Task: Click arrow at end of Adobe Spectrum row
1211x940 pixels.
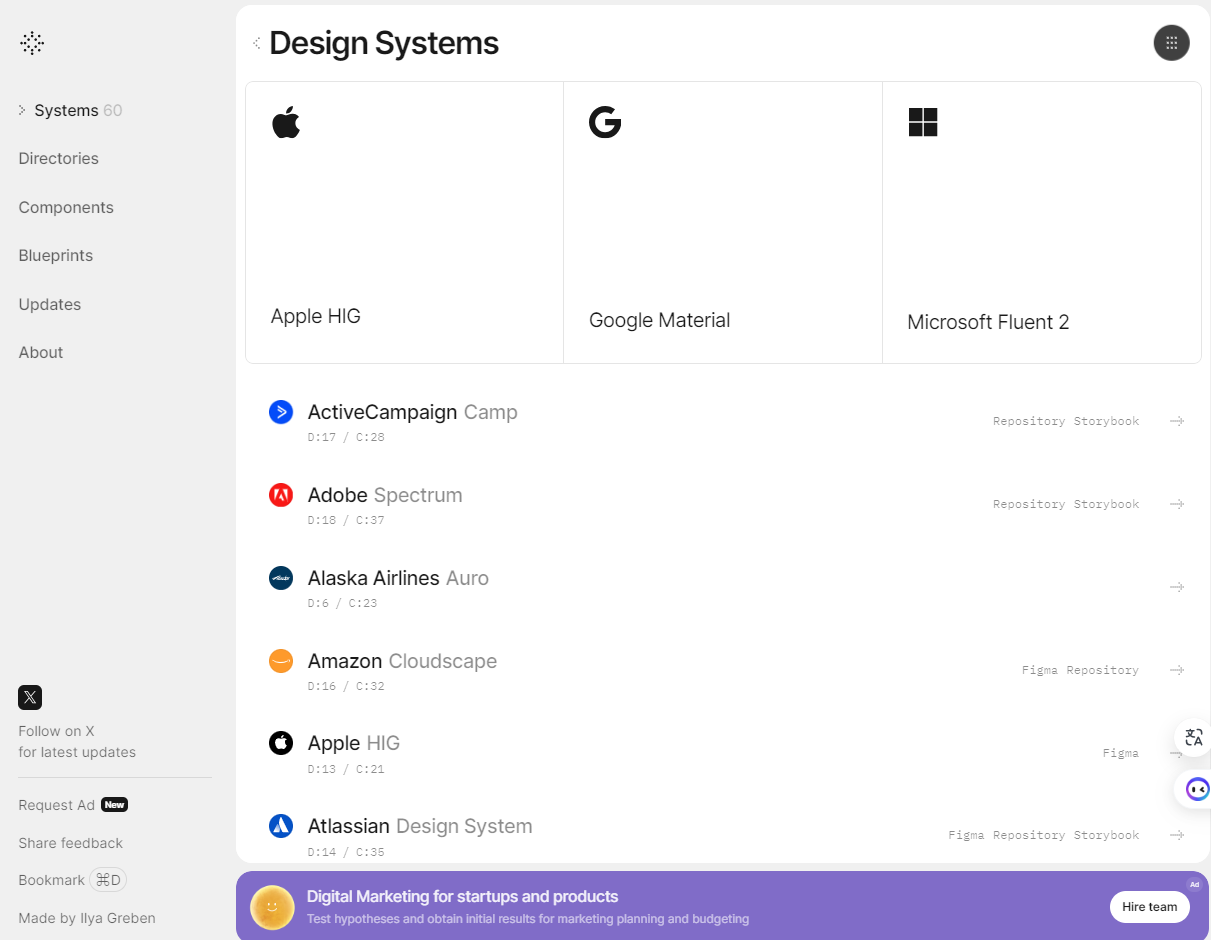Action: tap(1177, 504)
